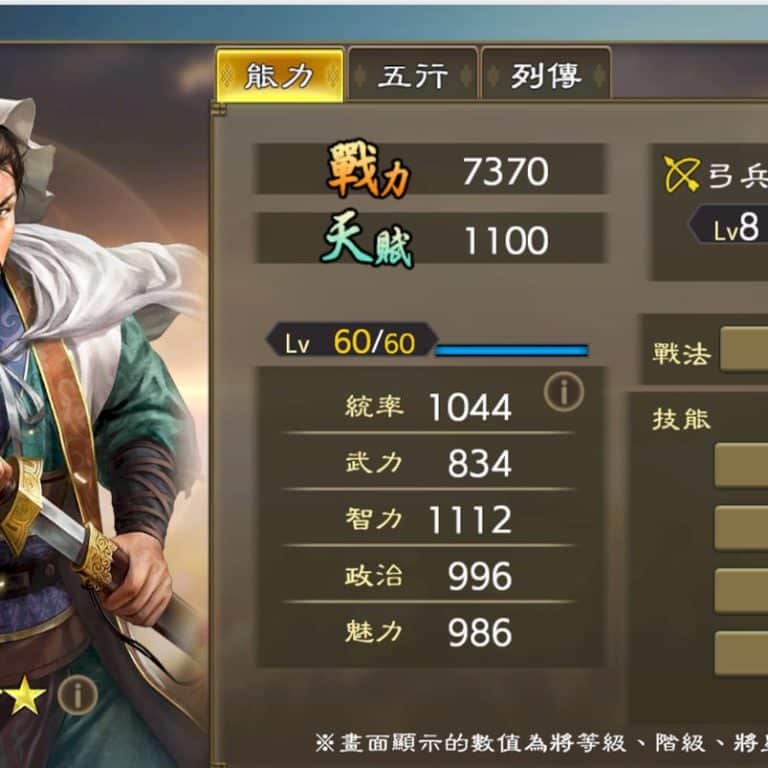
Task: Tap the info icon next to the stars
Action: click(x=77, y=695)
